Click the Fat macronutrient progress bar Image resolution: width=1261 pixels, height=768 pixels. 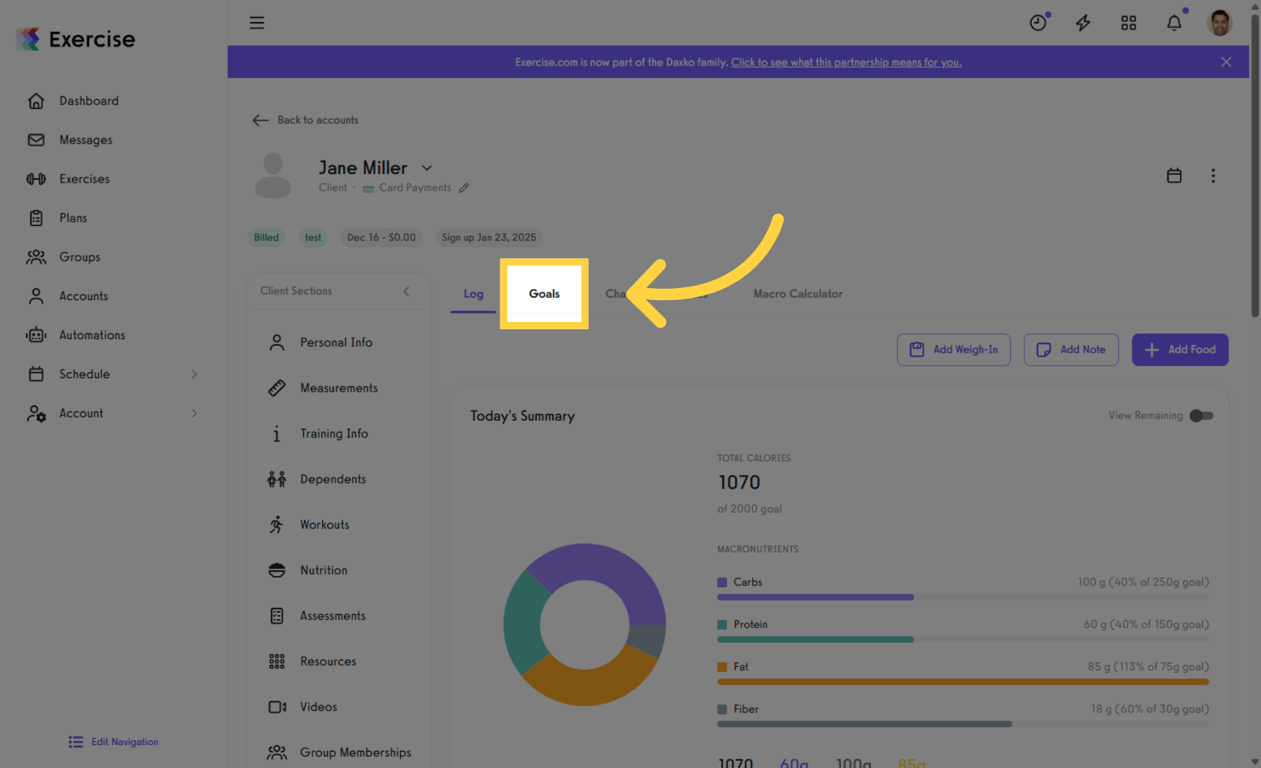tap(962, 681)
